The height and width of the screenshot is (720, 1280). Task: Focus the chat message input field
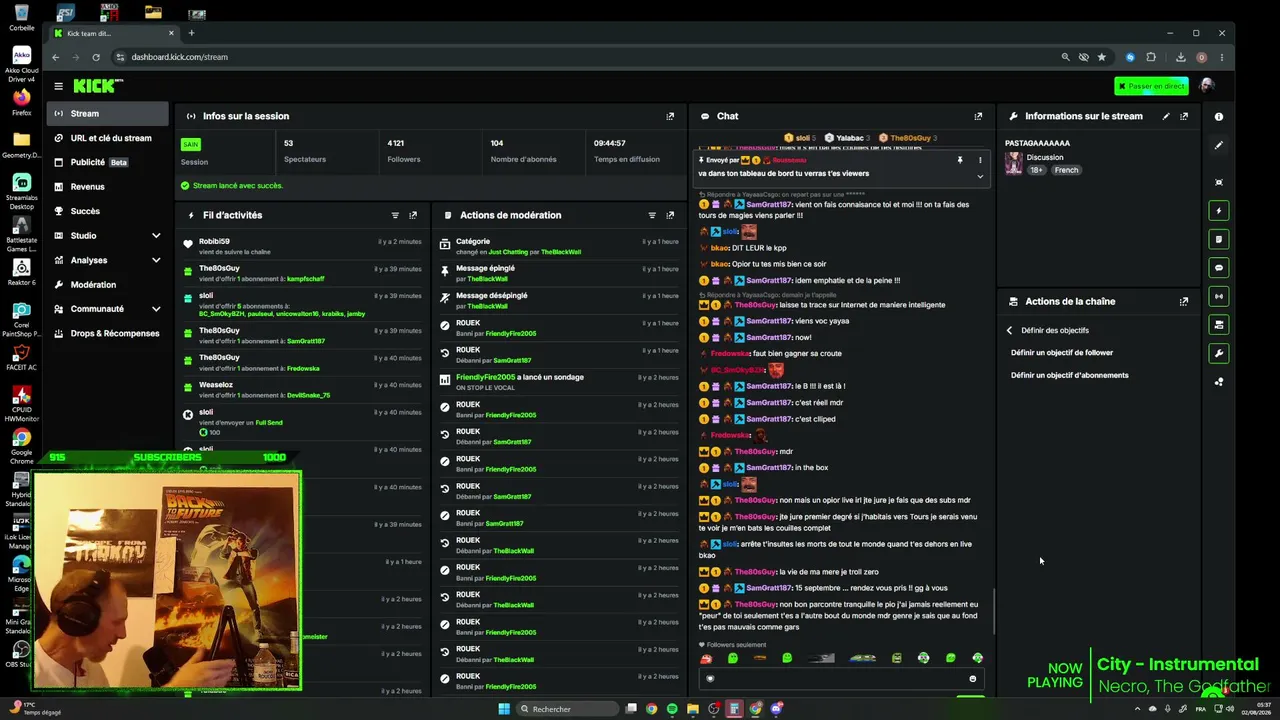[x=840, y=678]
